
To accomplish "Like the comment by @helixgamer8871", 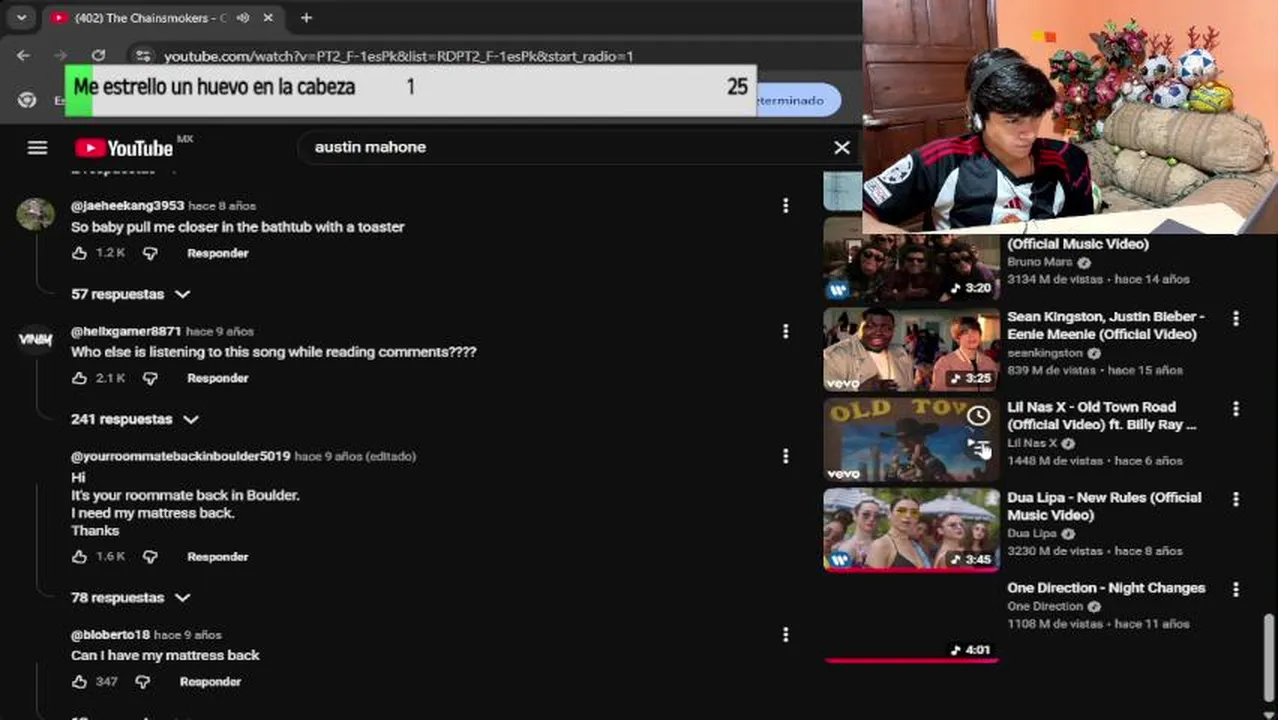I will pos(80,378).
